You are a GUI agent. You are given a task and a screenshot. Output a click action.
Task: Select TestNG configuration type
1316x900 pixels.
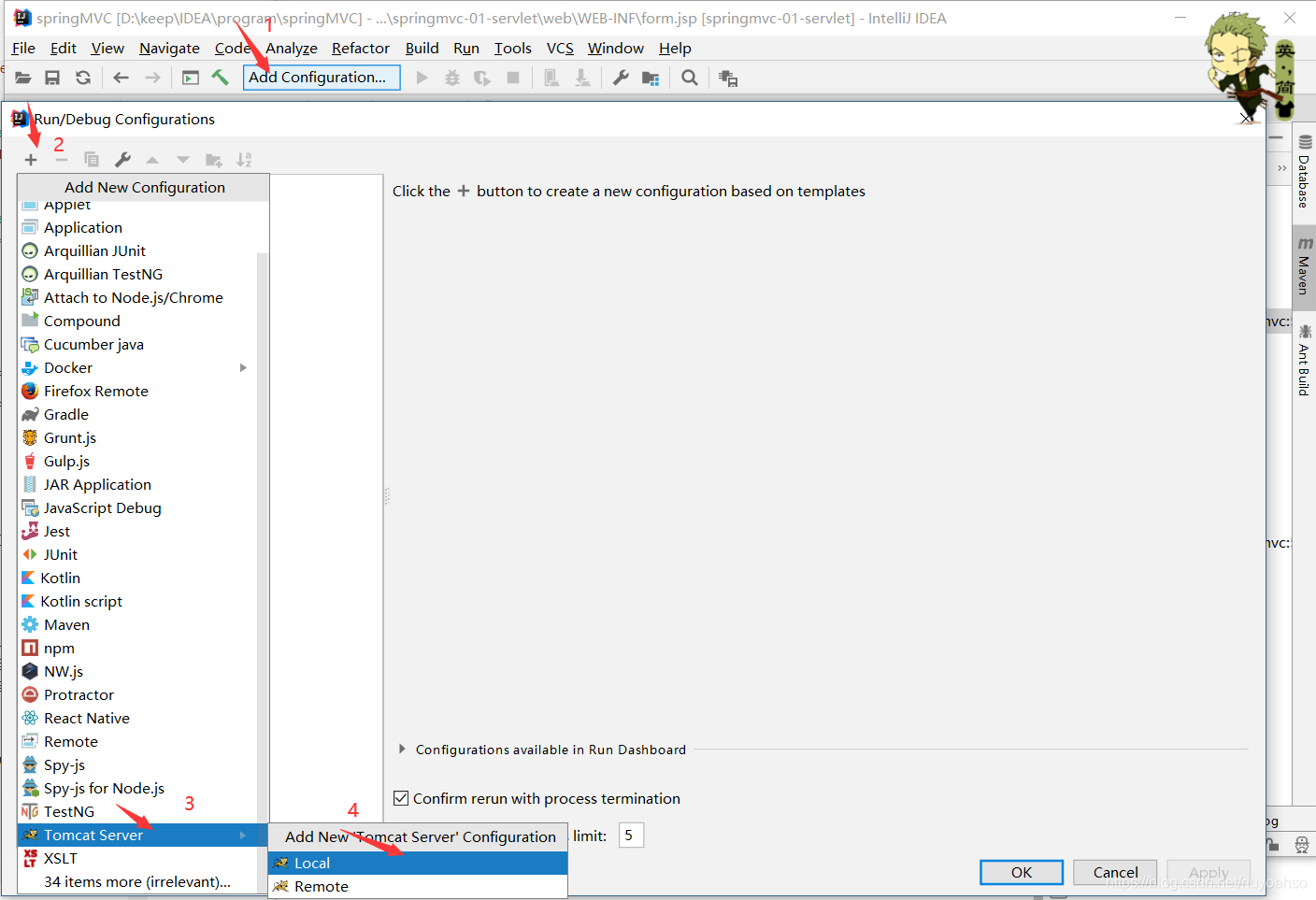tap(137, 811)
